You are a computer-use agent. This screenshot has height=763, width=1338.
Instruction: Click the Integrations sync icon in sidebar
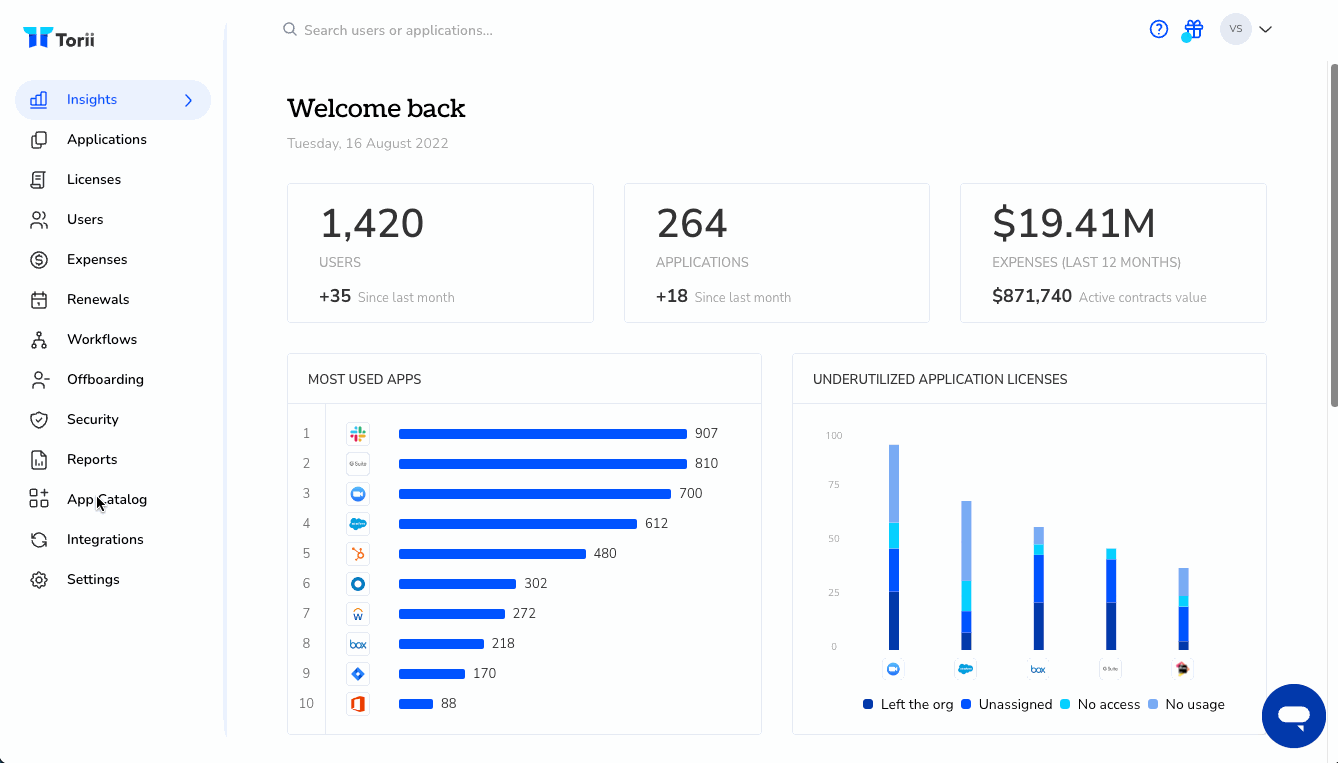click(39, 540)
